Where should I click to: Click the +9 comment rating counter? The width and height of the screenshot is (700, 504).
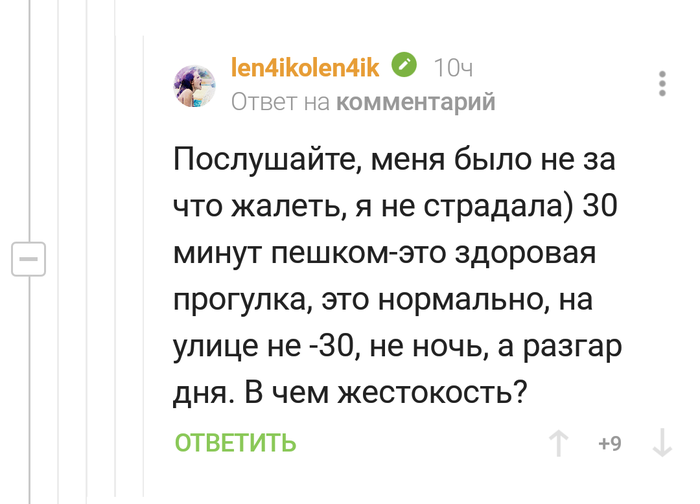[609, 443]
